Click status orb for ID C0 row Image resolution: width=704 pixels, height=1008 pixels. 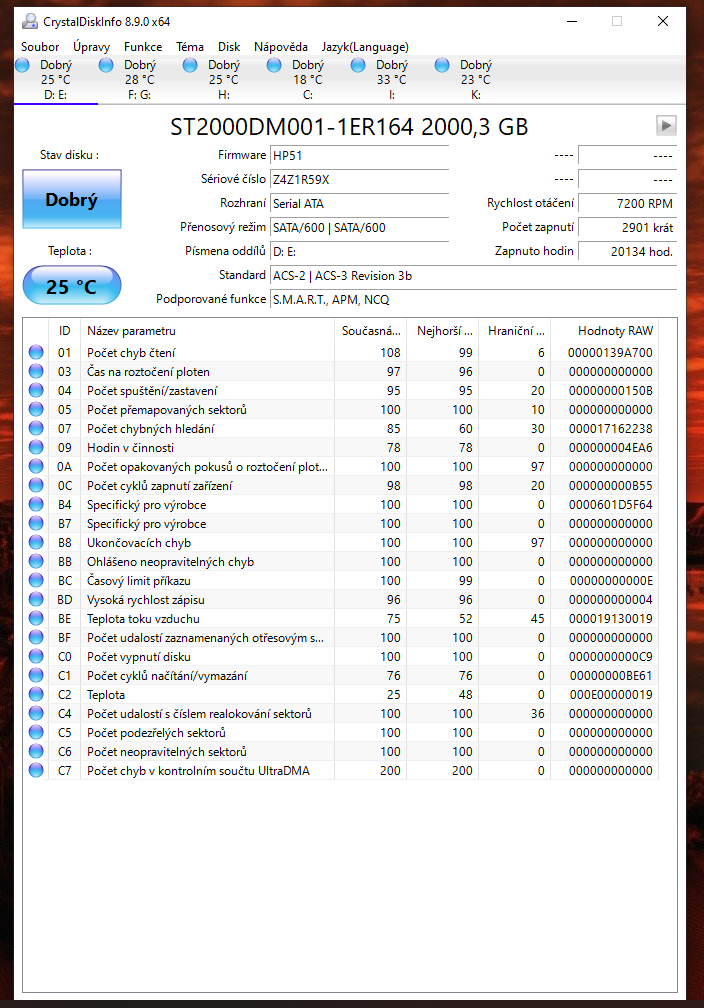36,656
